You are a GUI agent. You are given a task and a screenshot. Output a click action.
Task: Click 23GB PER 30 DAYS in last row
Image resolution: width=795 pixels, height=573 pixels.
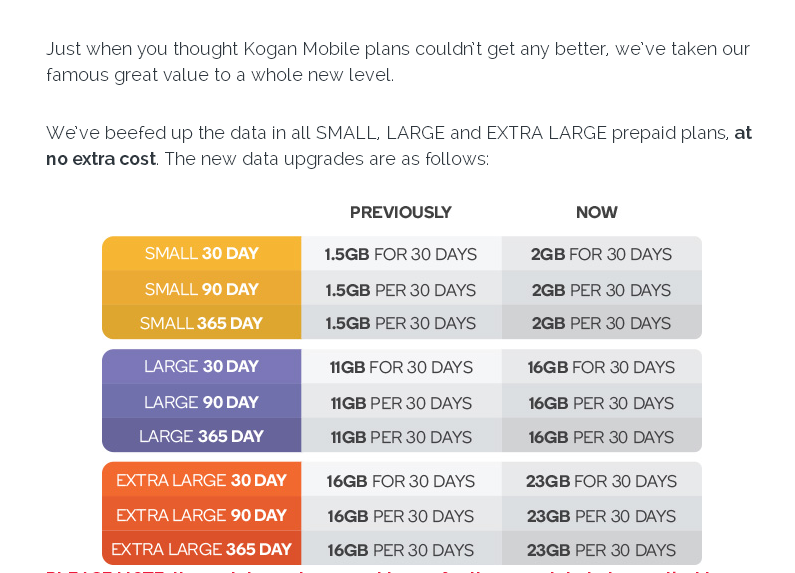(x=601, y=550)
